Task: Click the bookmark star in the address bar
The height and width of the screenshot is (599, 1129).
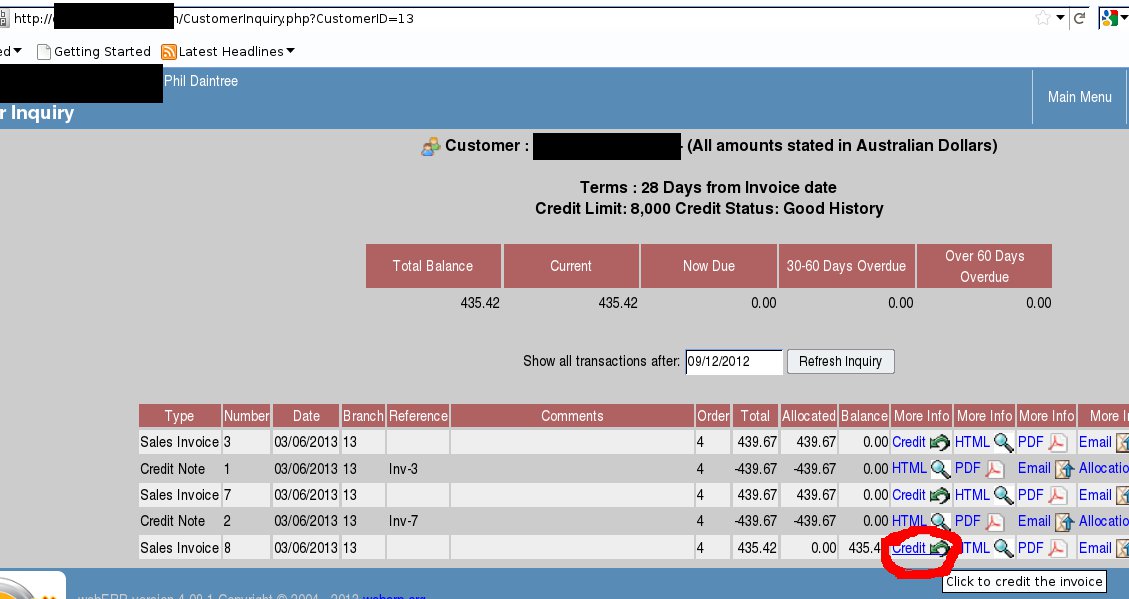Action: [1043, 18]
